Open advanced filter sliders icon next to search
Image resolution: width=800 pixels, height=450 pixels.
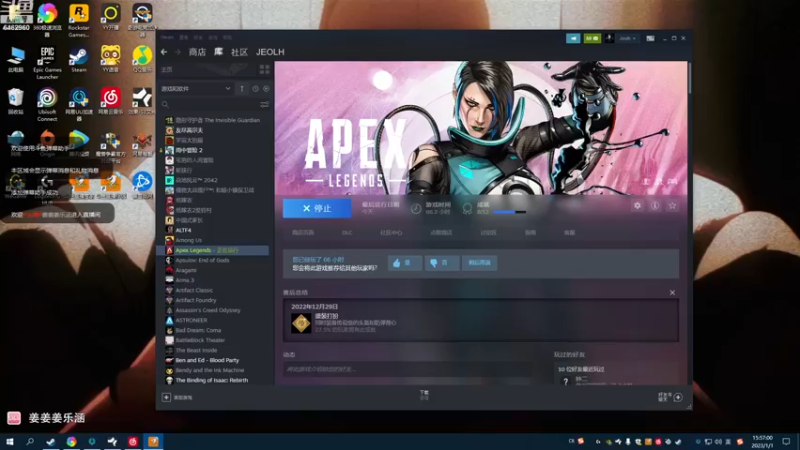(x=264, y=105)
